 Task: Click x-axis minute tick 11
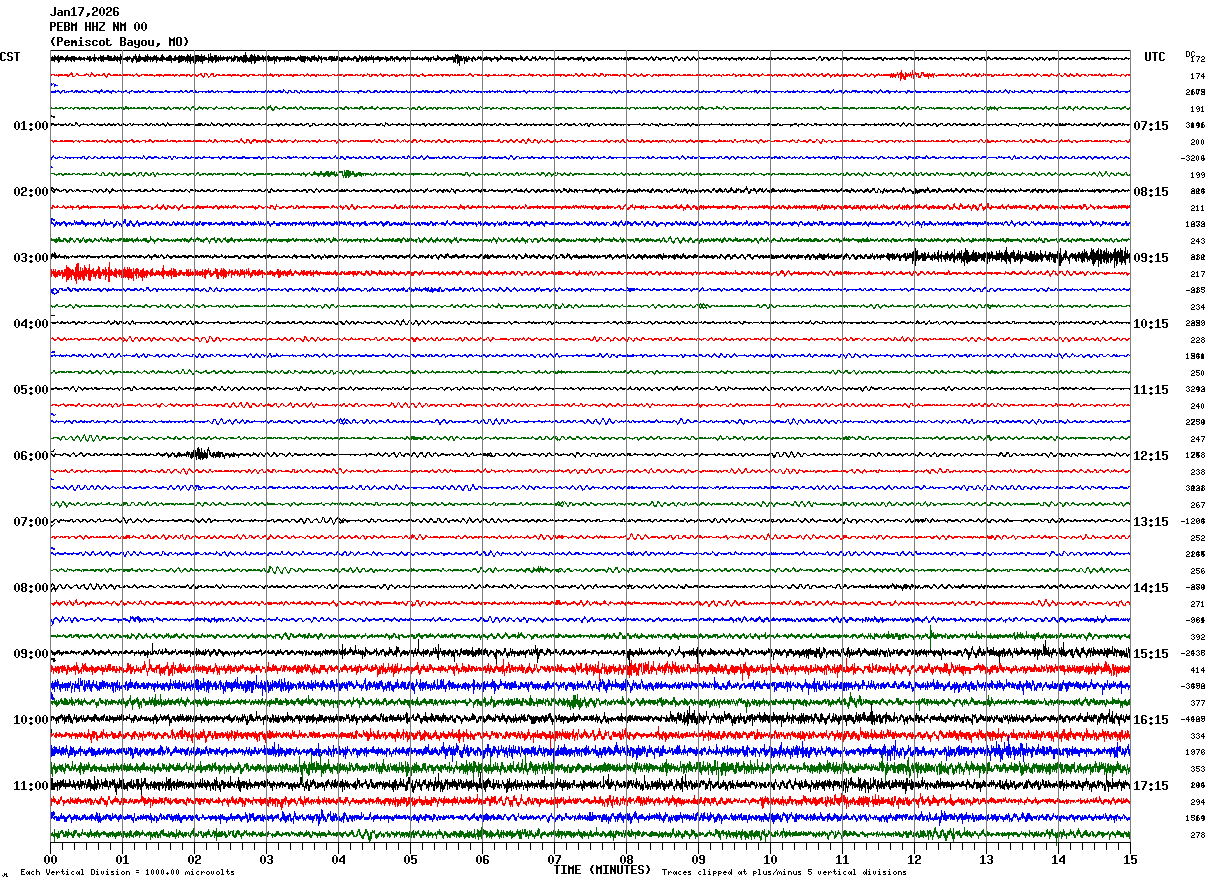pos(842,859)
